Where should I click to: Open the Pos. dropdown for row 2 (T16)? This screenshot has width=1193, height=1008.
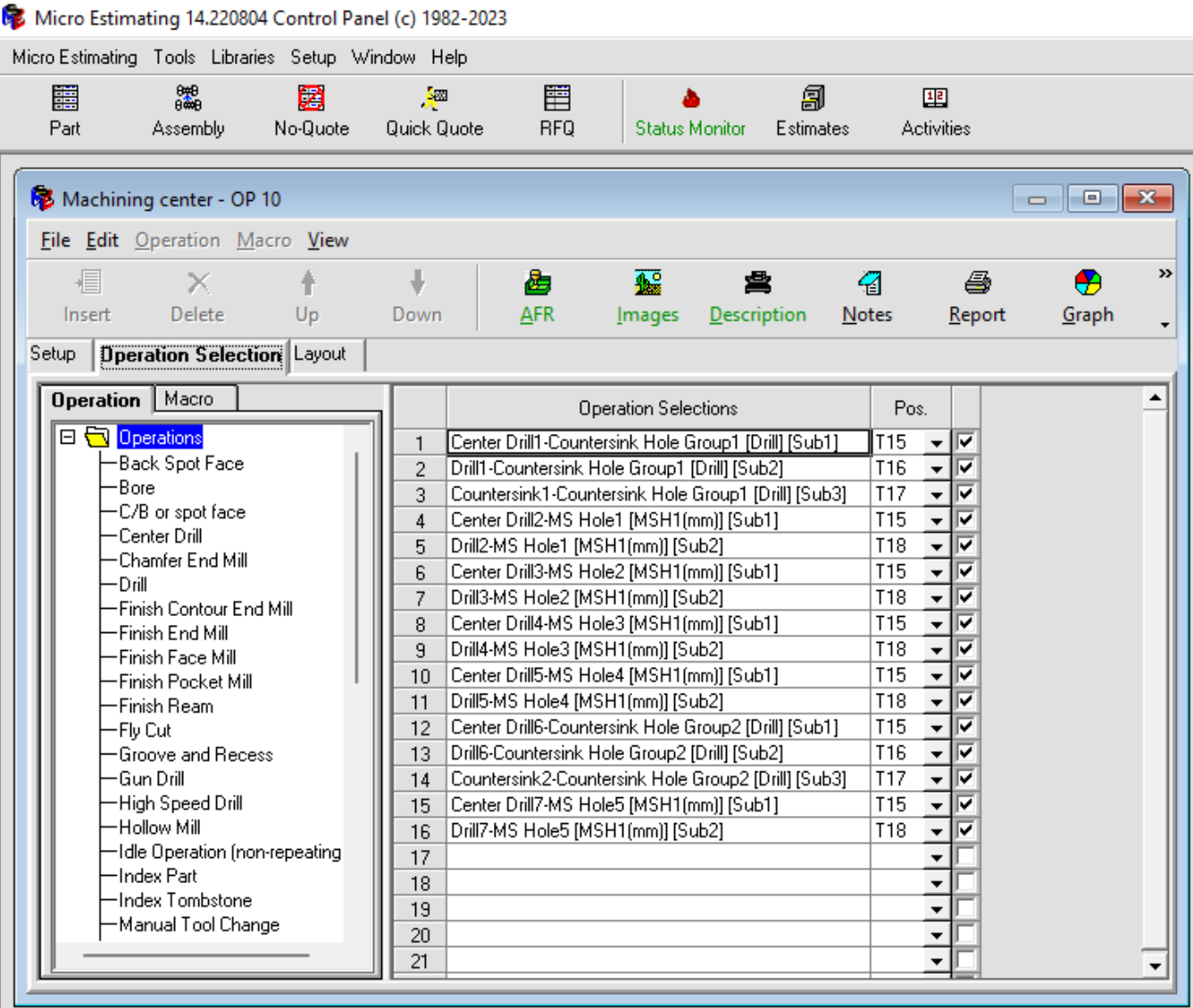coord(937,469)
